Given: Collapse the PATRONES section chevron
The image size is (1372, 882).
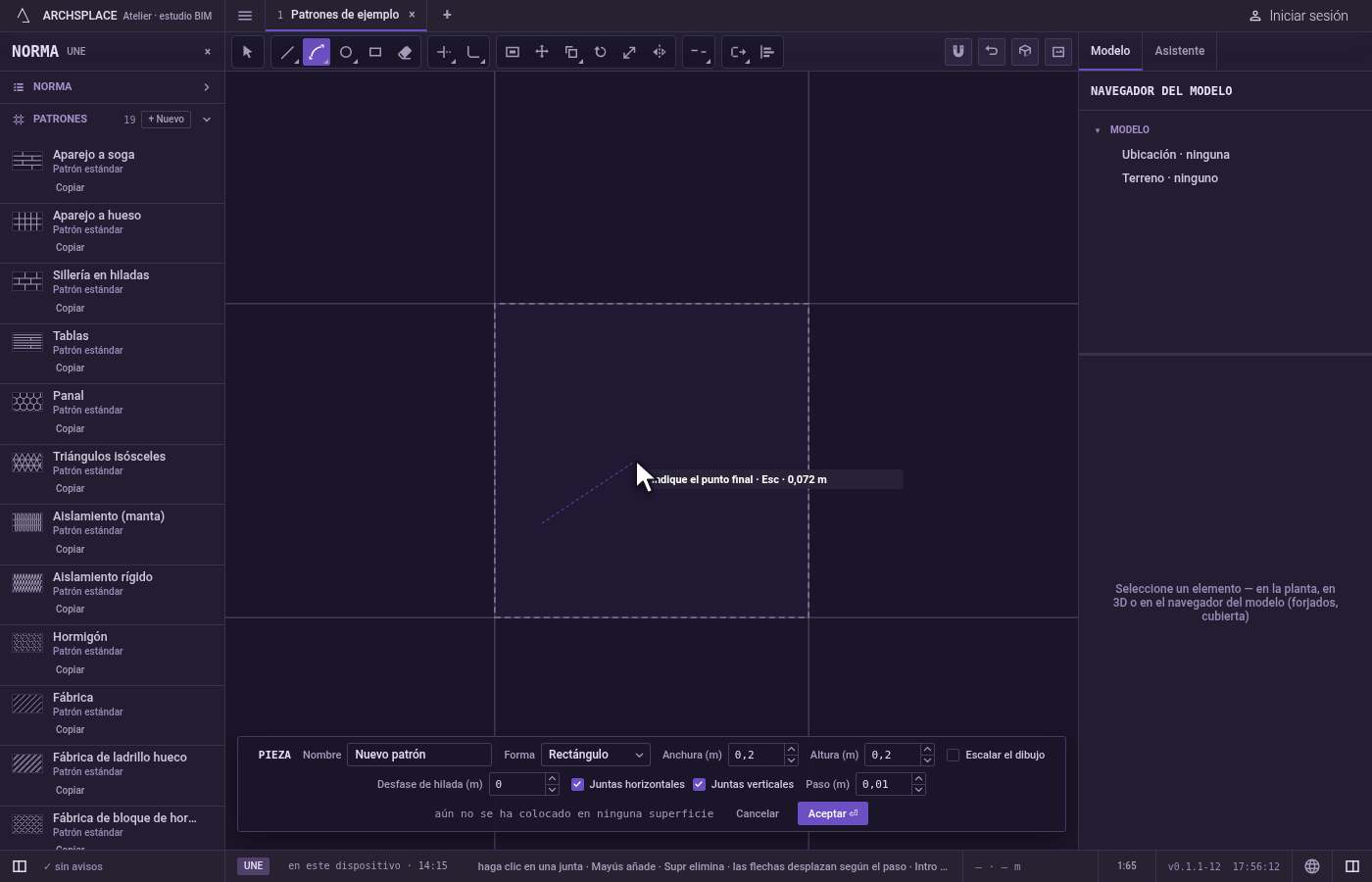Looking at the screenshot, I should pos(207,120).
